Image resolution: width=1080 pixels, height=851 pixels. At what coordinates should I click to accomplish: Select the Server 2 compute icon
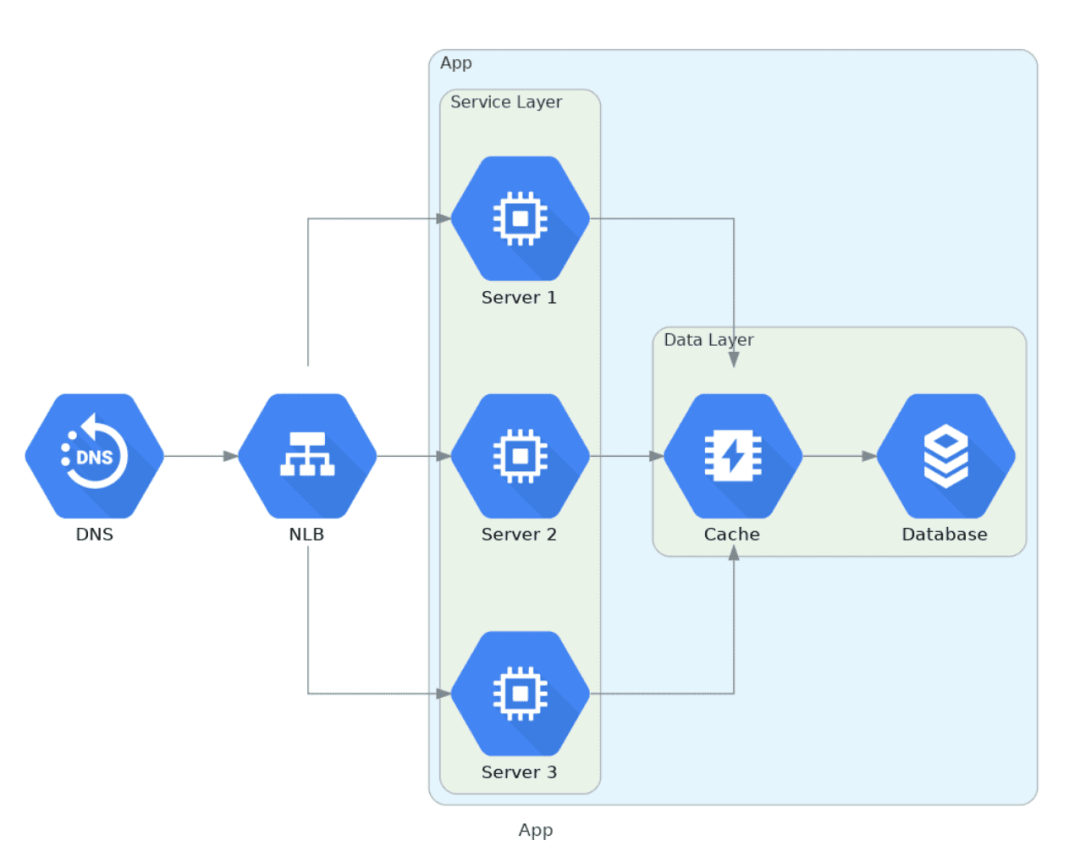[520, 456]
